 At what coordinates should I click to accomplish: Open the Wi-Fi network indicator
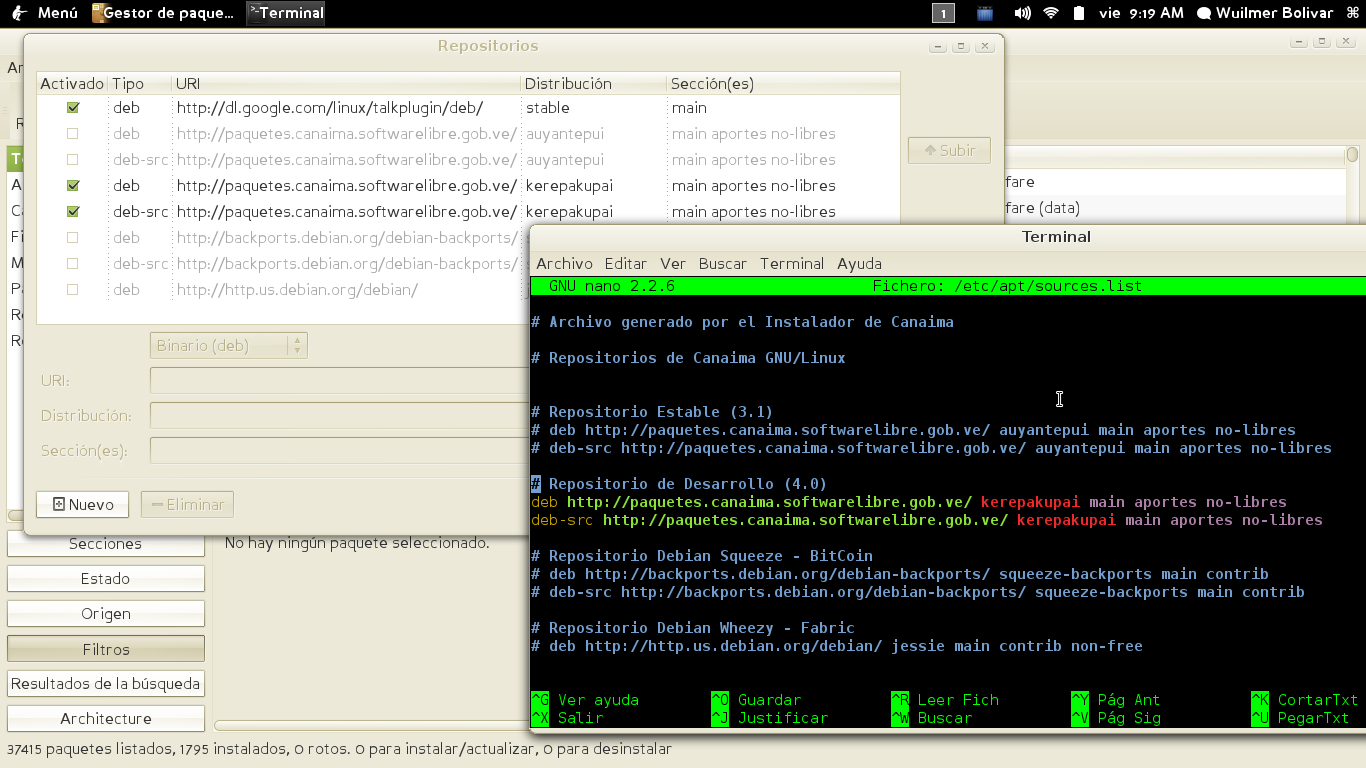click(1050, 13)
